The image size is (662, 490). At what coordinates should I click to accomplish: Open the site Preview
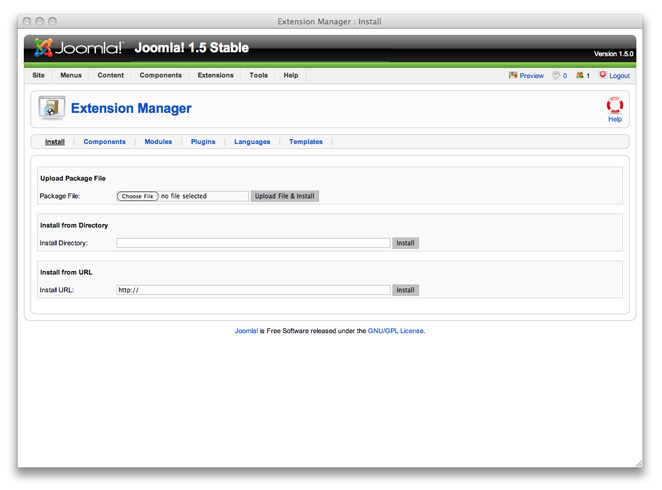pos(526,75)
